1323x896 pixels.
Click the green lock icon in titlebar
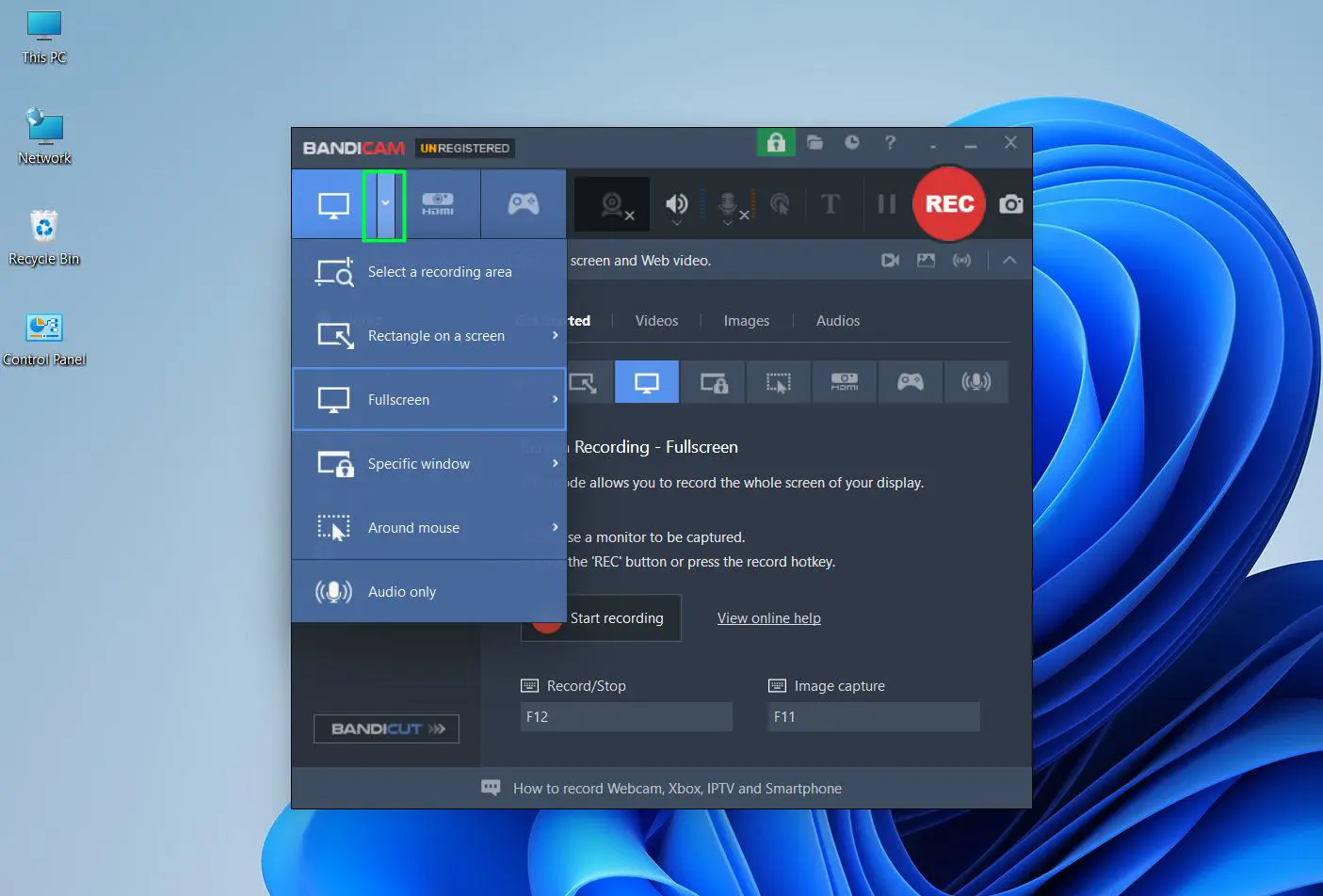coord(776,142)
